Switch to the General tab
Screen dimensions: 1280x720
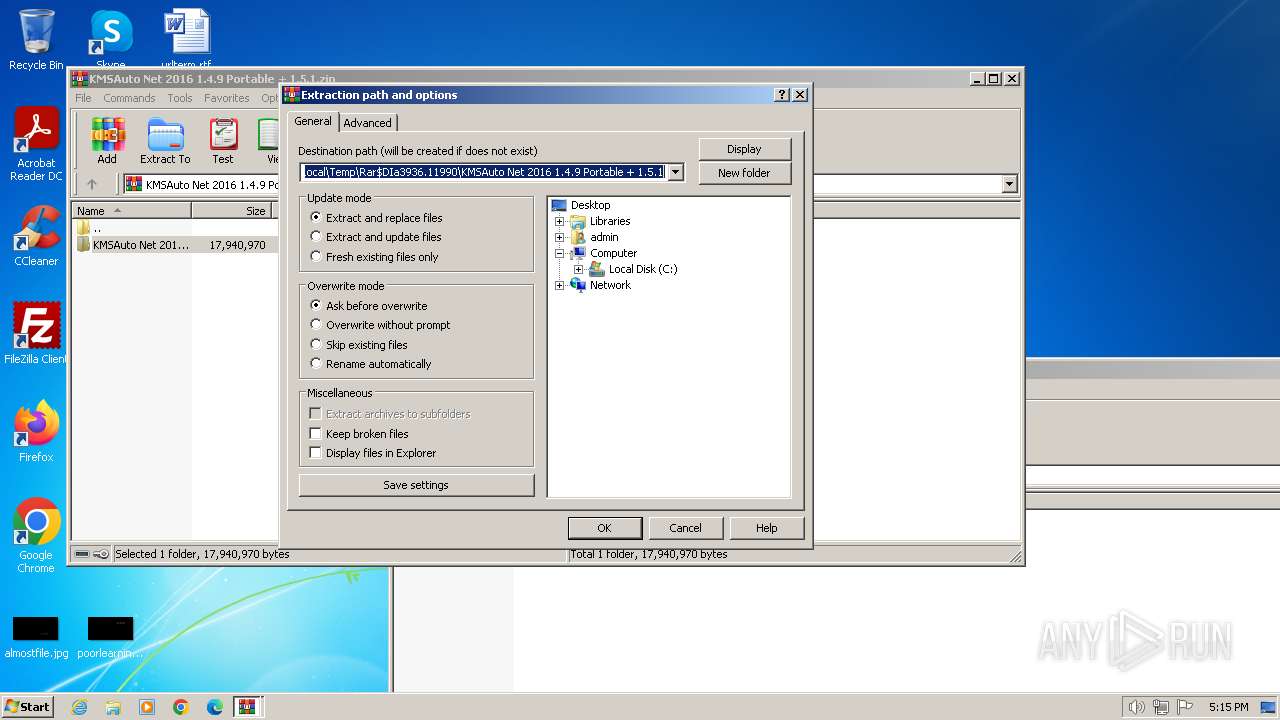(x=312, y=121)
